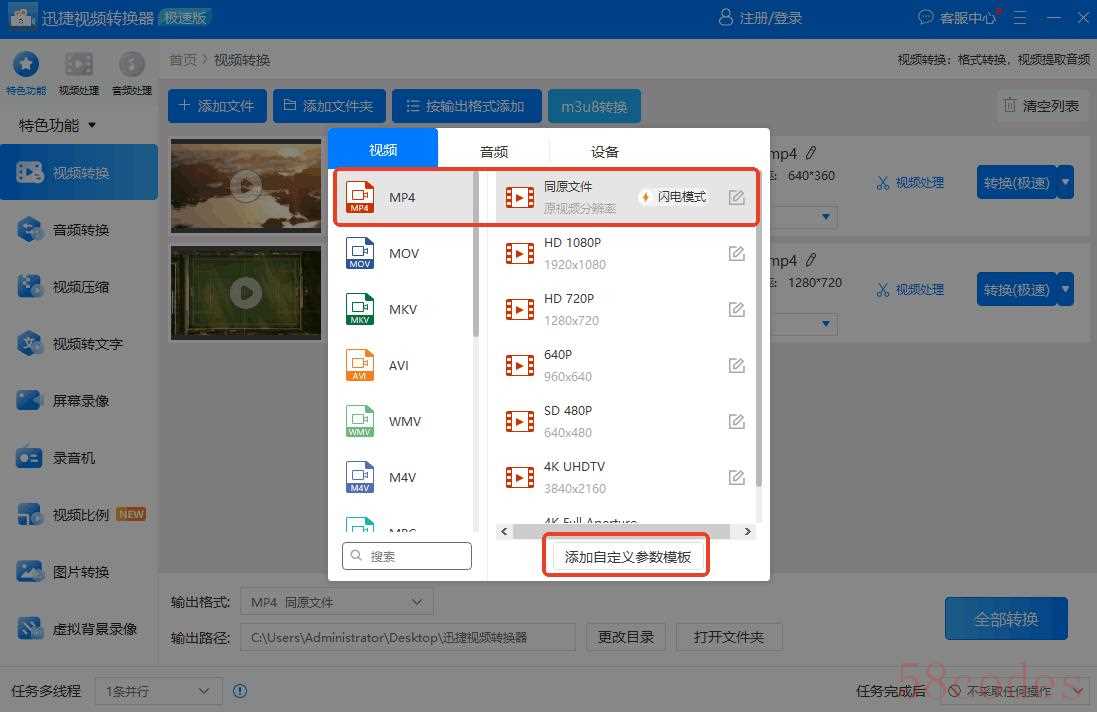1097x712 pixels.
Task: Choose the MOV format icon
Action: (x=360, y=253)
